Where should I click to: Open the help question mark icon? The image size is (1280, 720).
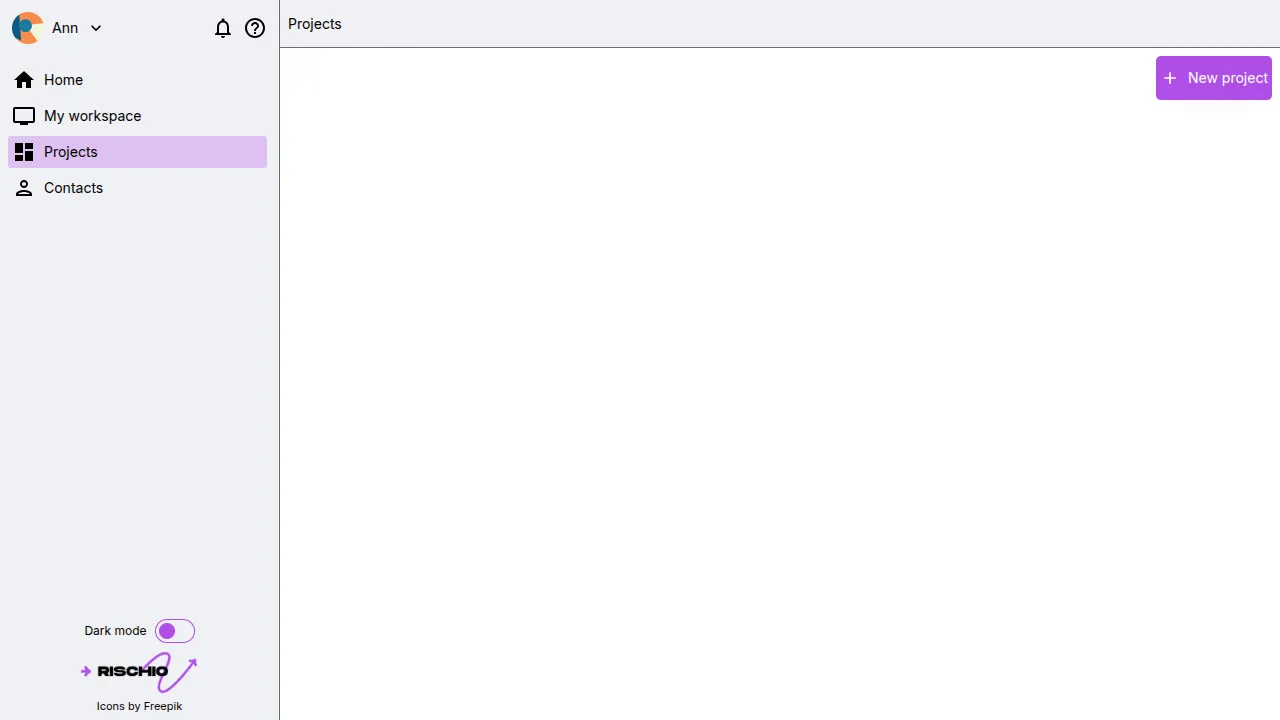point(255,29)
